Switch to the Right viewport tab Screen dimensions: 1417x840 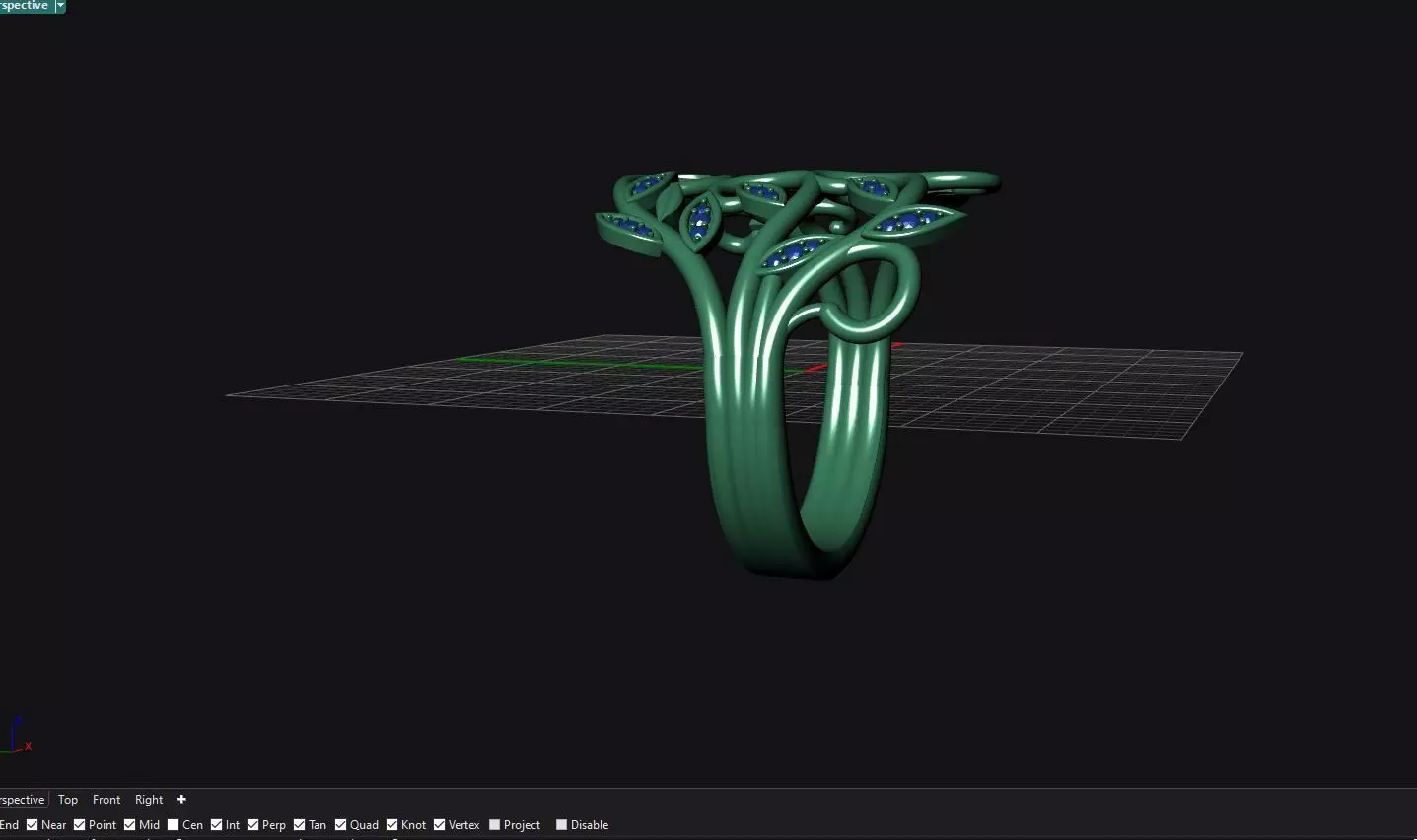(149, 800)
